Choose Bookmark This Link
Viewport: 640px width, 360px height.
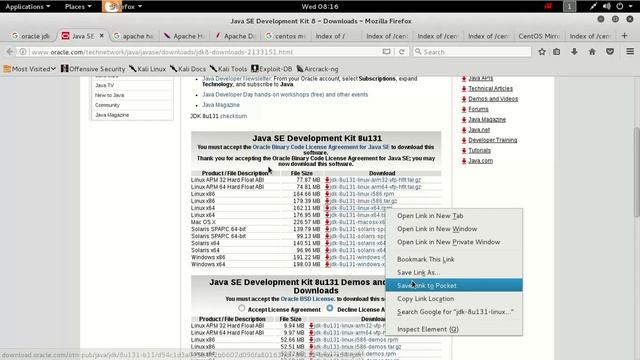454,259
